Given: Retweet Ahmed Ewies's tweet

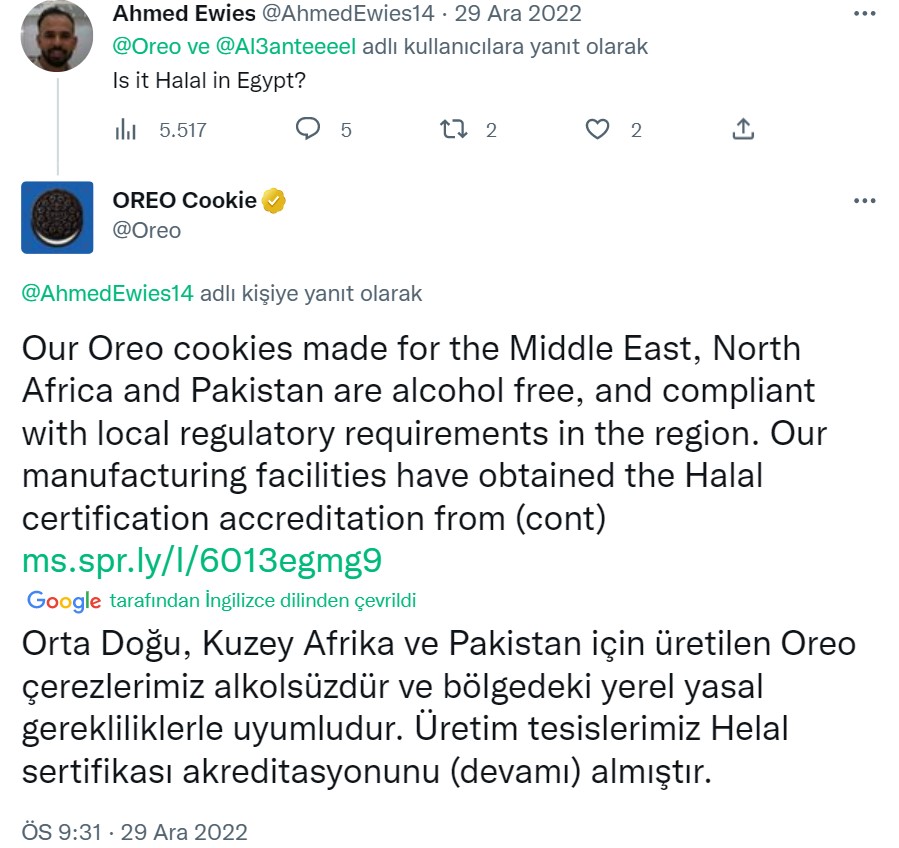Looking at the screenshot, I should pos(454,129).
